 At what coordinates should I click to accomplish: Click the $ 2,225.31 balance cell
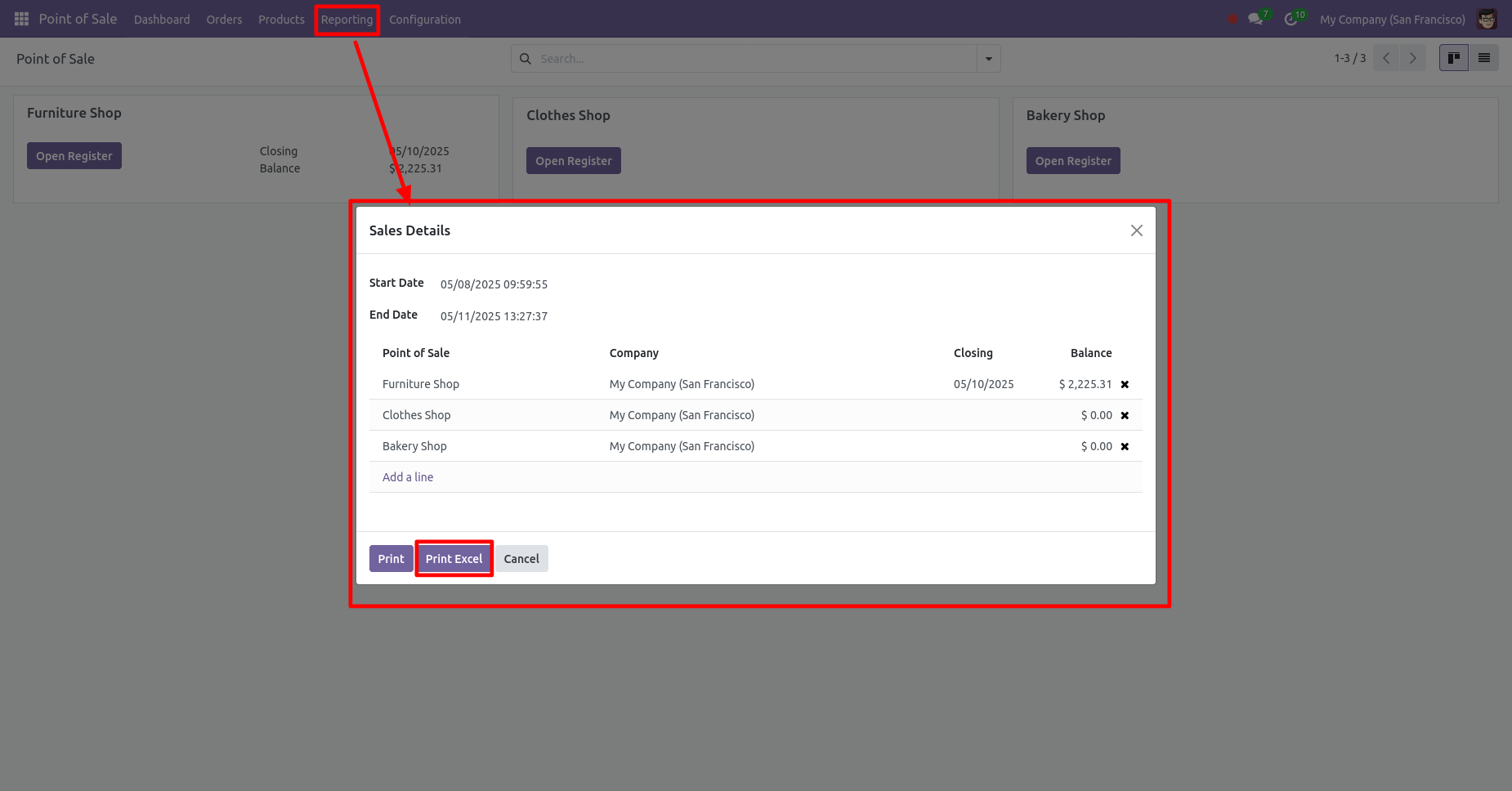coord(1085,384)
